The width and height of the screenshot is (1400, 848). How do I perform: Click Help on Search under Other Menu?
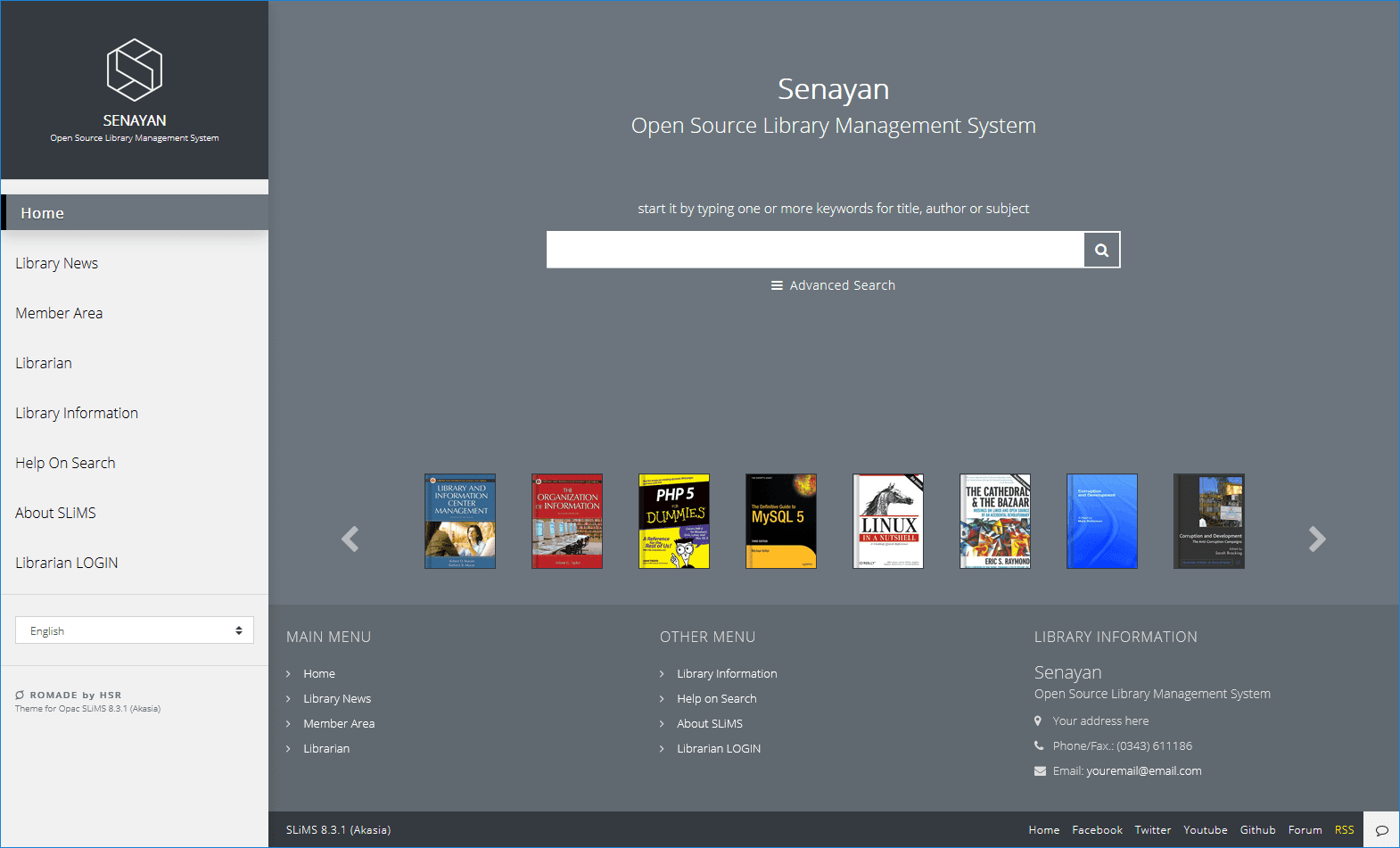[x=717, y=699]
